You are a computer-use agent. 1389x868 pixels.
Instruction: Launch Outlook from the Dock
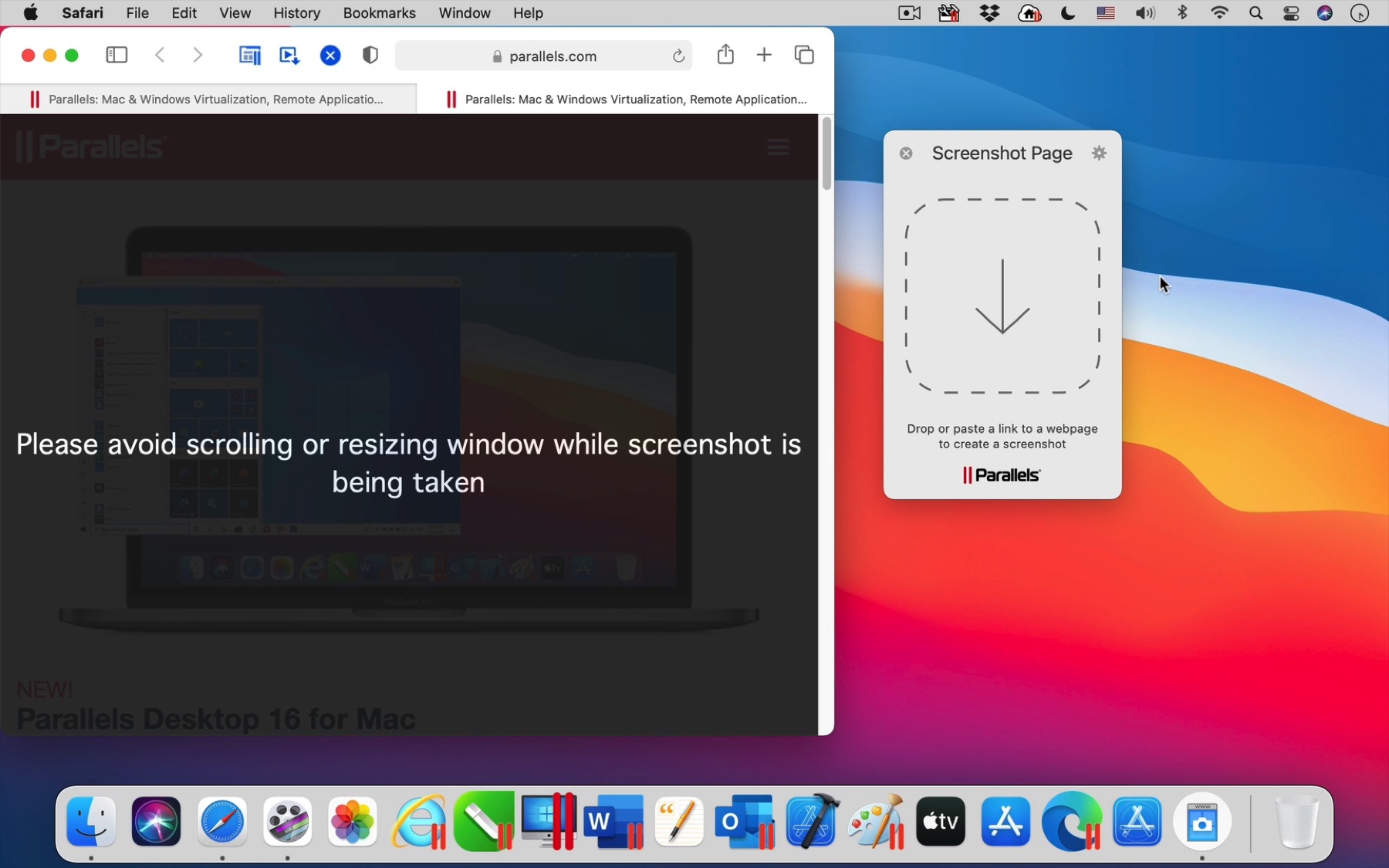(744, 822)
